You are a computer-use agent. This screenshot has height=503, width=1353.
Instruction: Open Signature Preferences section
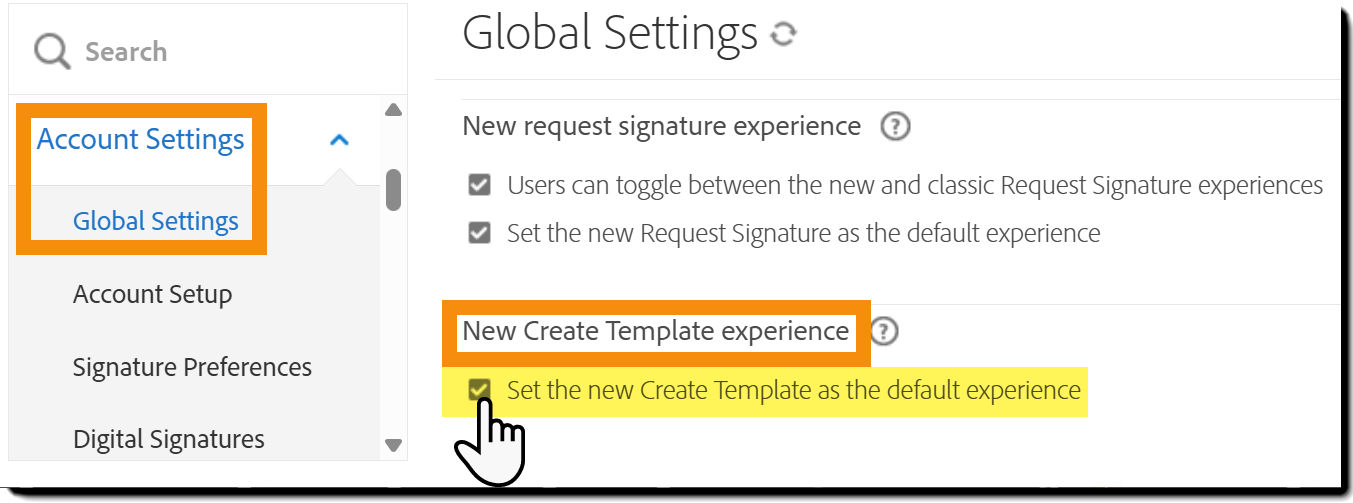pos(192,367)
